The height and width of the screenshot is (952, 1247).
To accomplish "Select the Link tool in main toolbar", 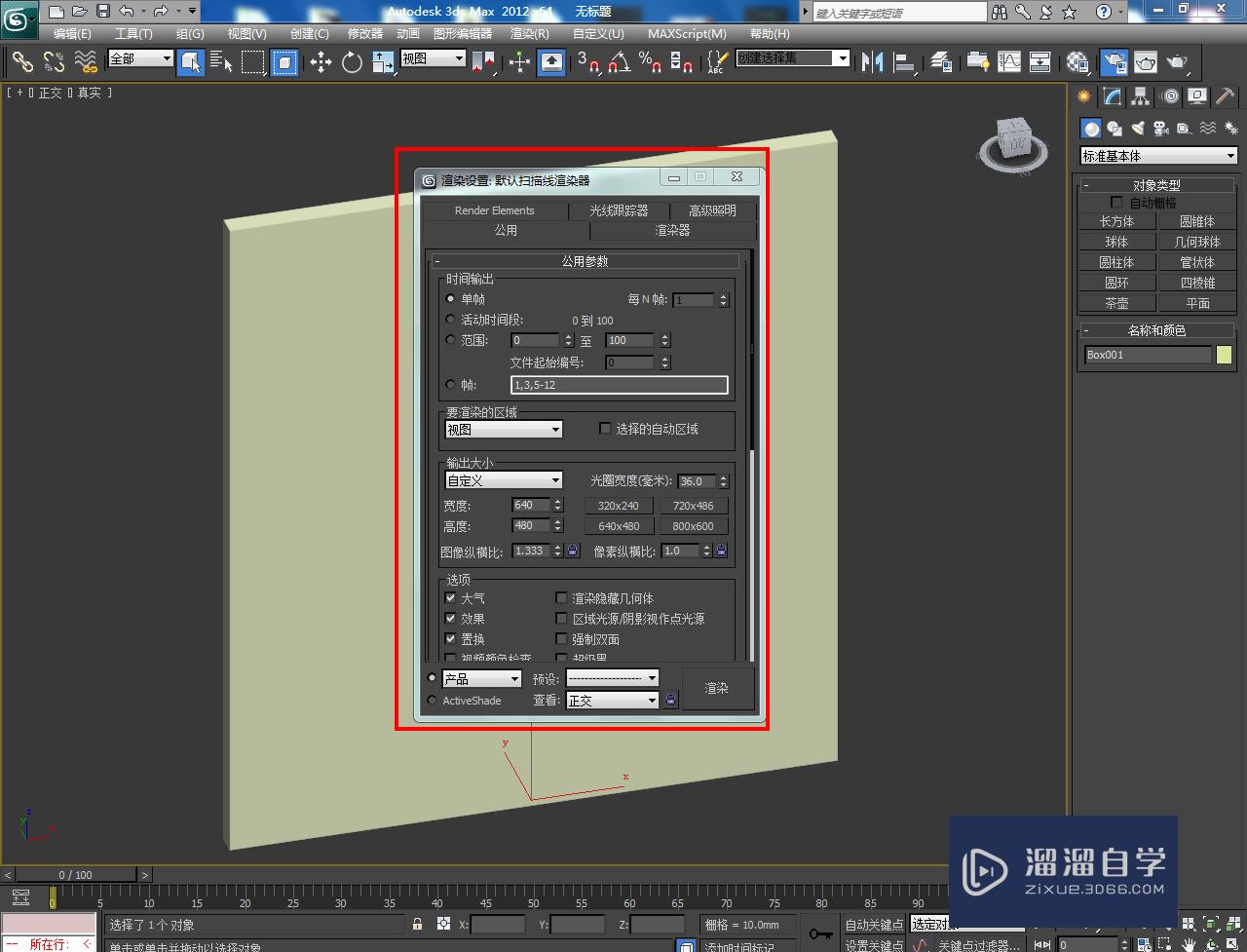I will pos(21,61).
